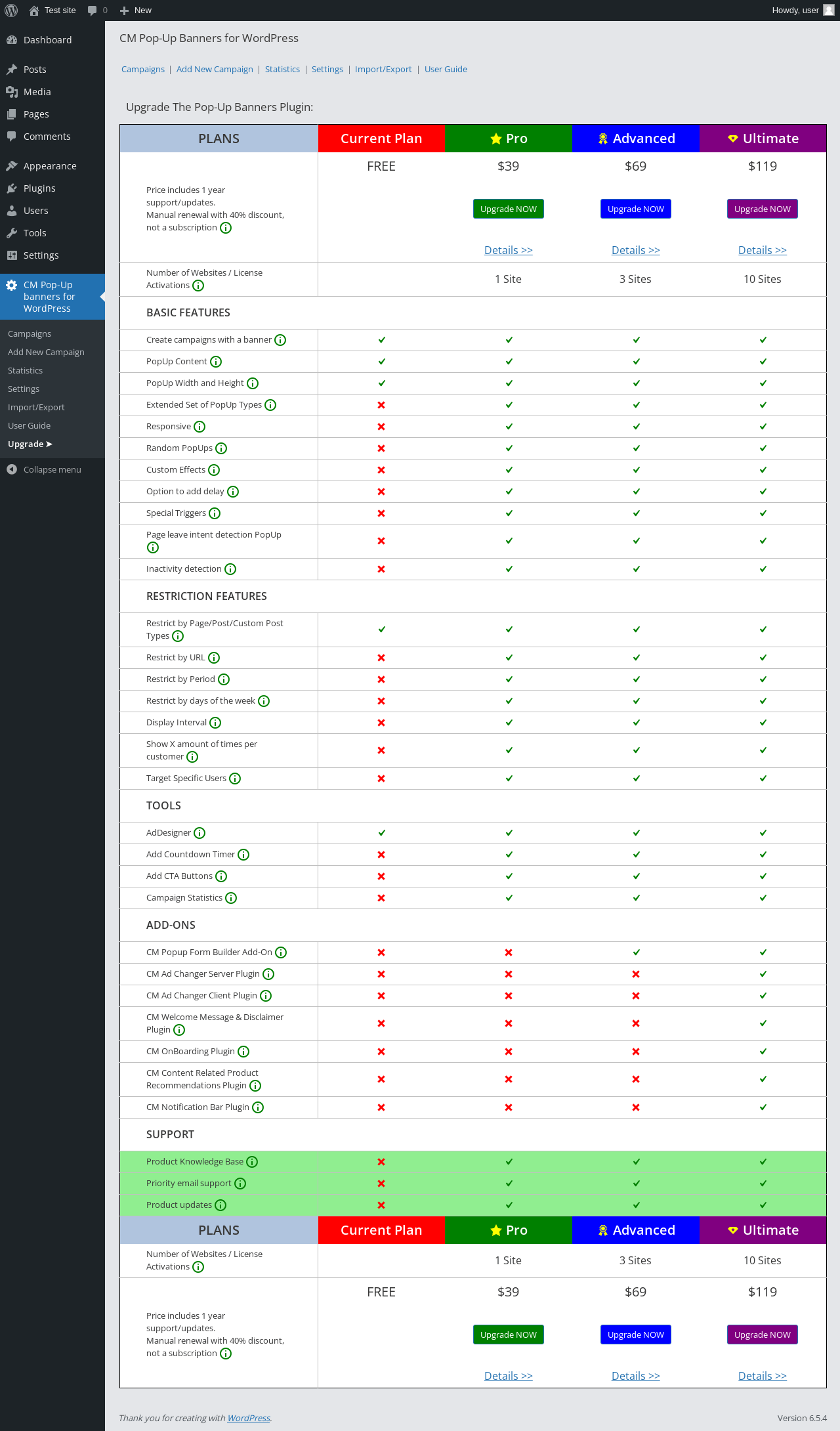Open the Media library menu

(x=52, y=92)
